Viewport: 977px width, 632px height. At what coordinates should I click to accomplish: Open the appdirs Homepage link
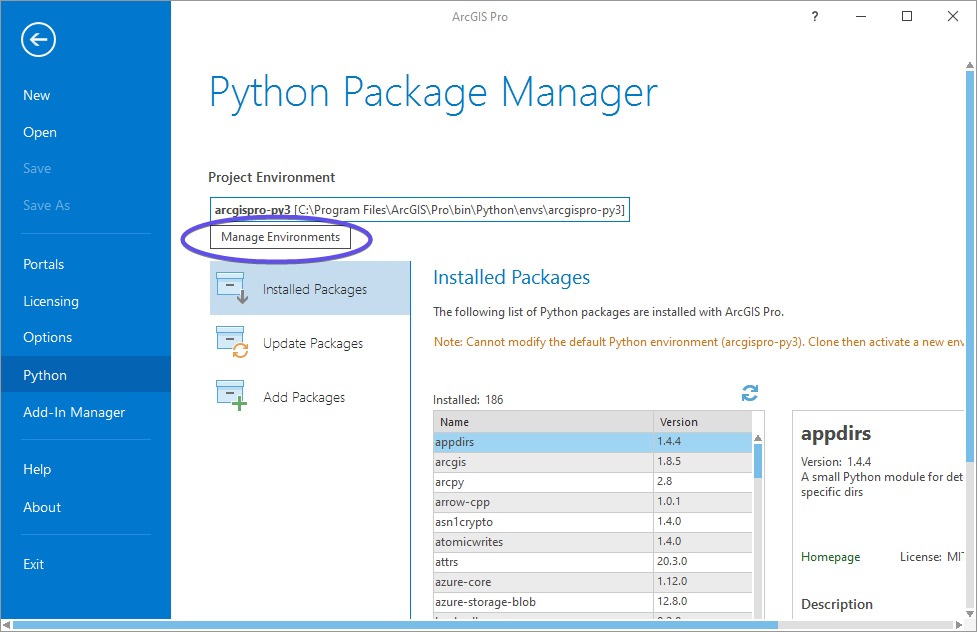click(x=831, y=557)
